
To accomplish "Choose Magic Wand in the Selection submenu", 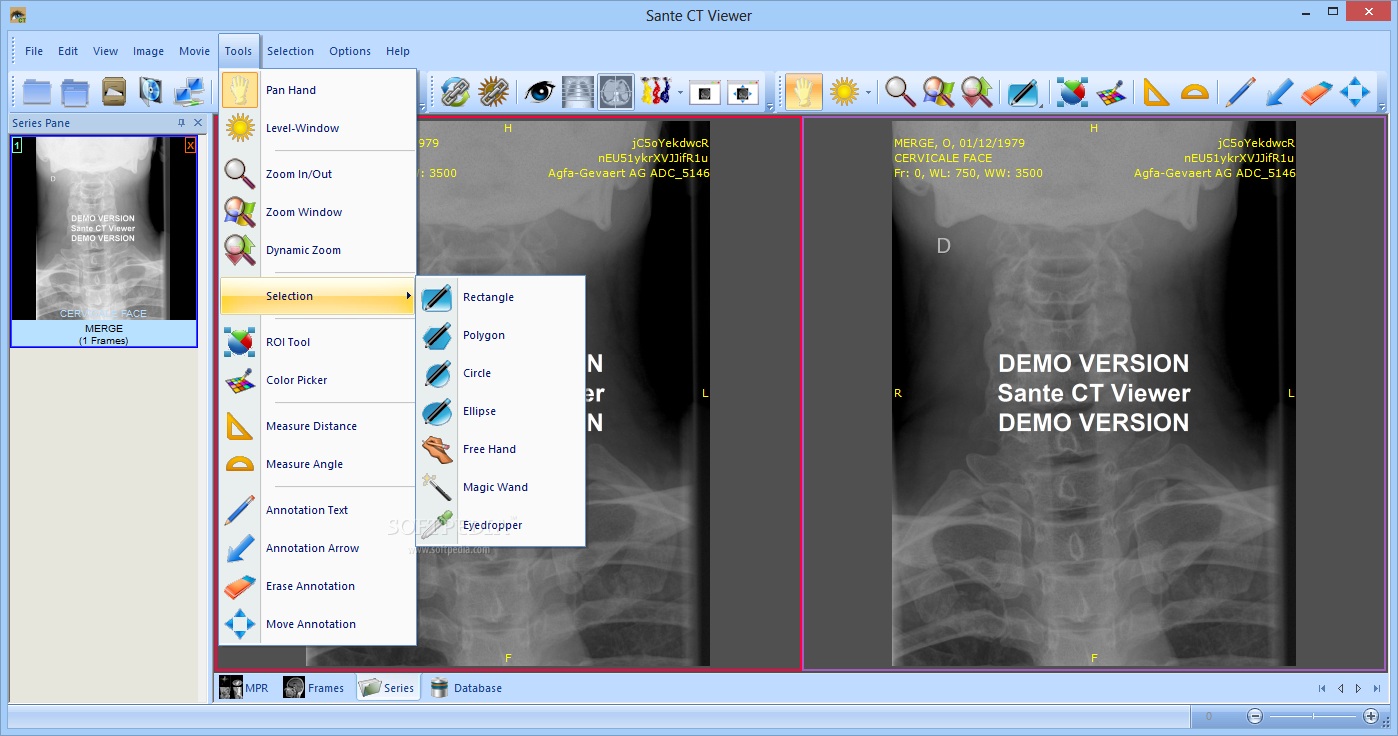I will (501, 487).
